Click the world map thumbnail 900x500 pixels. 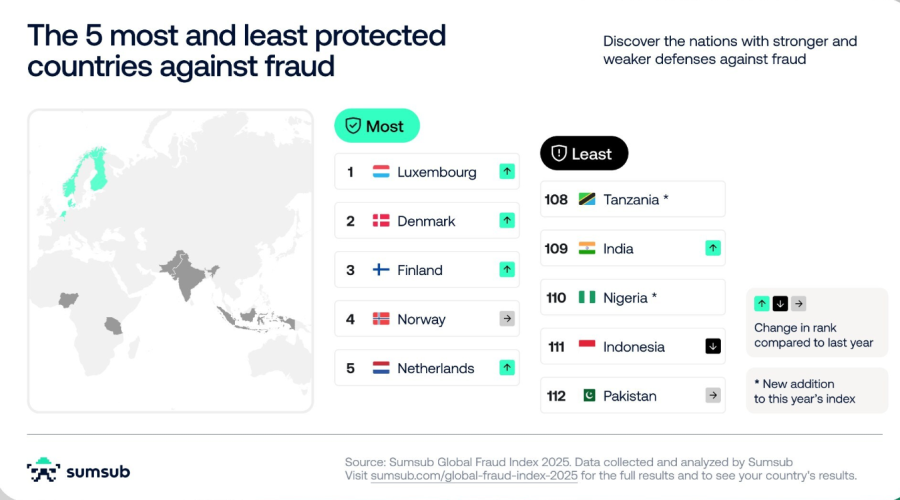pyautogui.click(x=170, y=260)
